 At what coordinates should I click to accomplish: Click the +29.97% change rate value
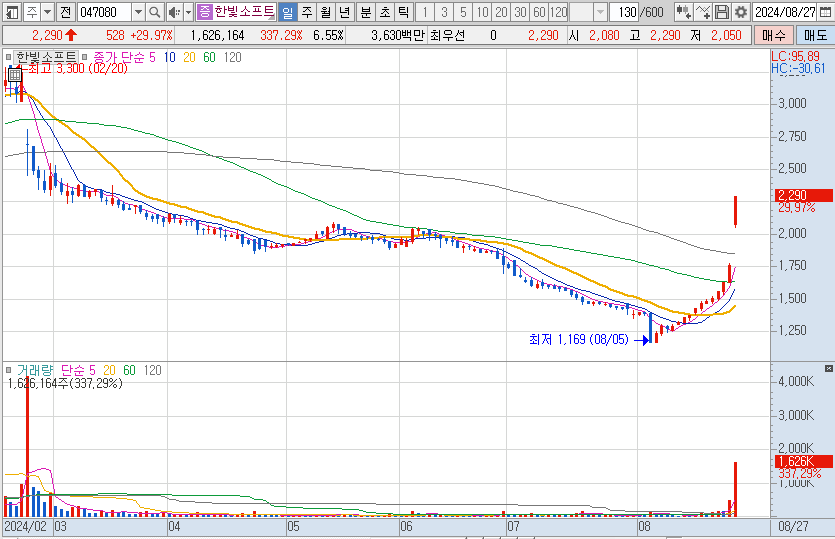[152, 36]
